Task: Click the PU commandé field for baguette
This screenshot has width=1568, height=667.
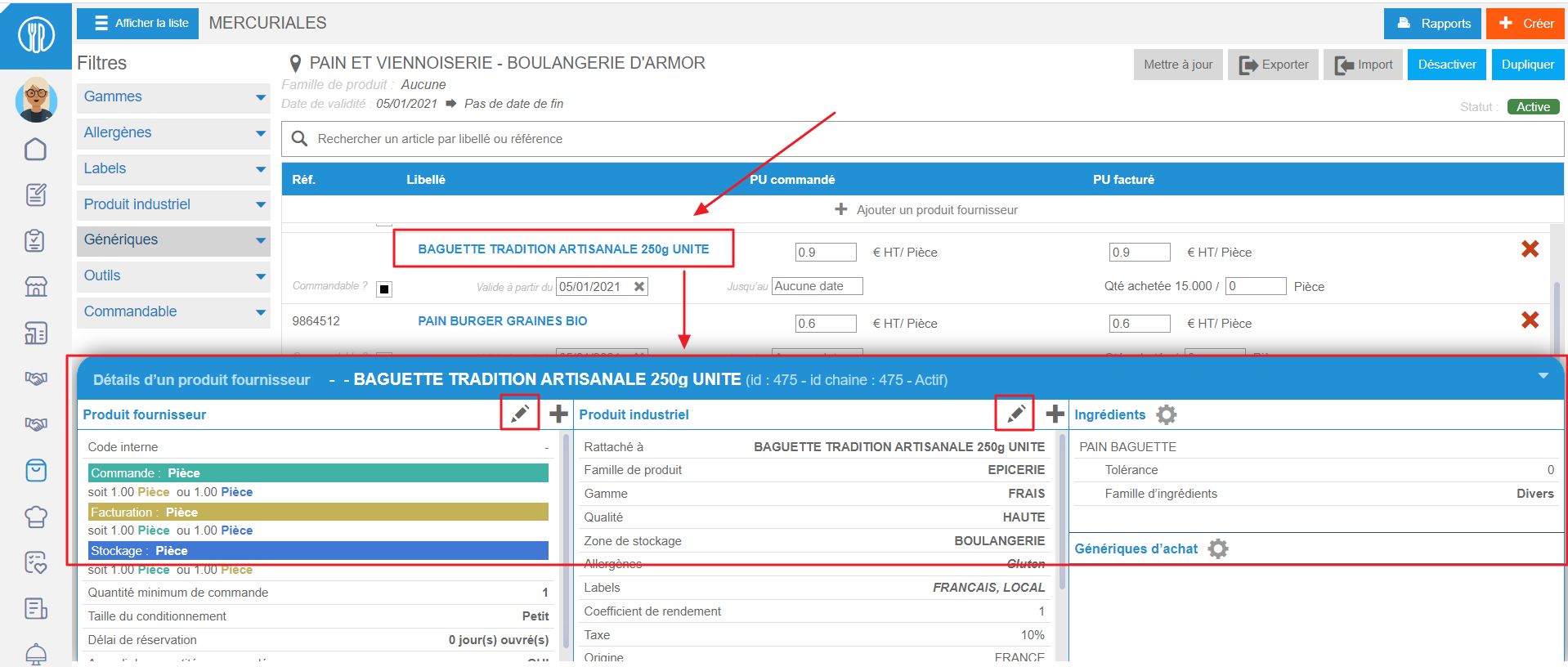Action: pos(826,253)
